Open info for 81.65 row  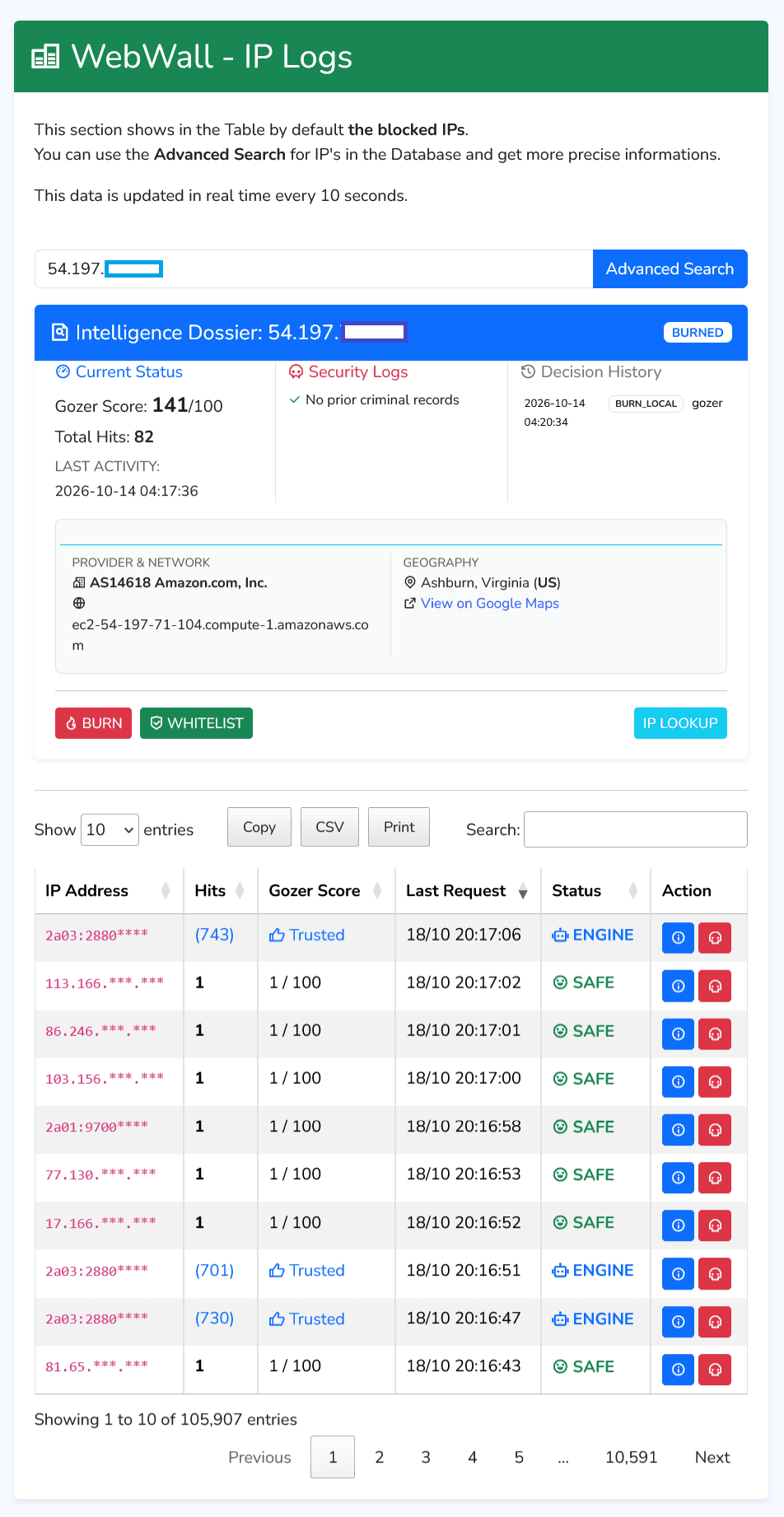click(678, 1370)
